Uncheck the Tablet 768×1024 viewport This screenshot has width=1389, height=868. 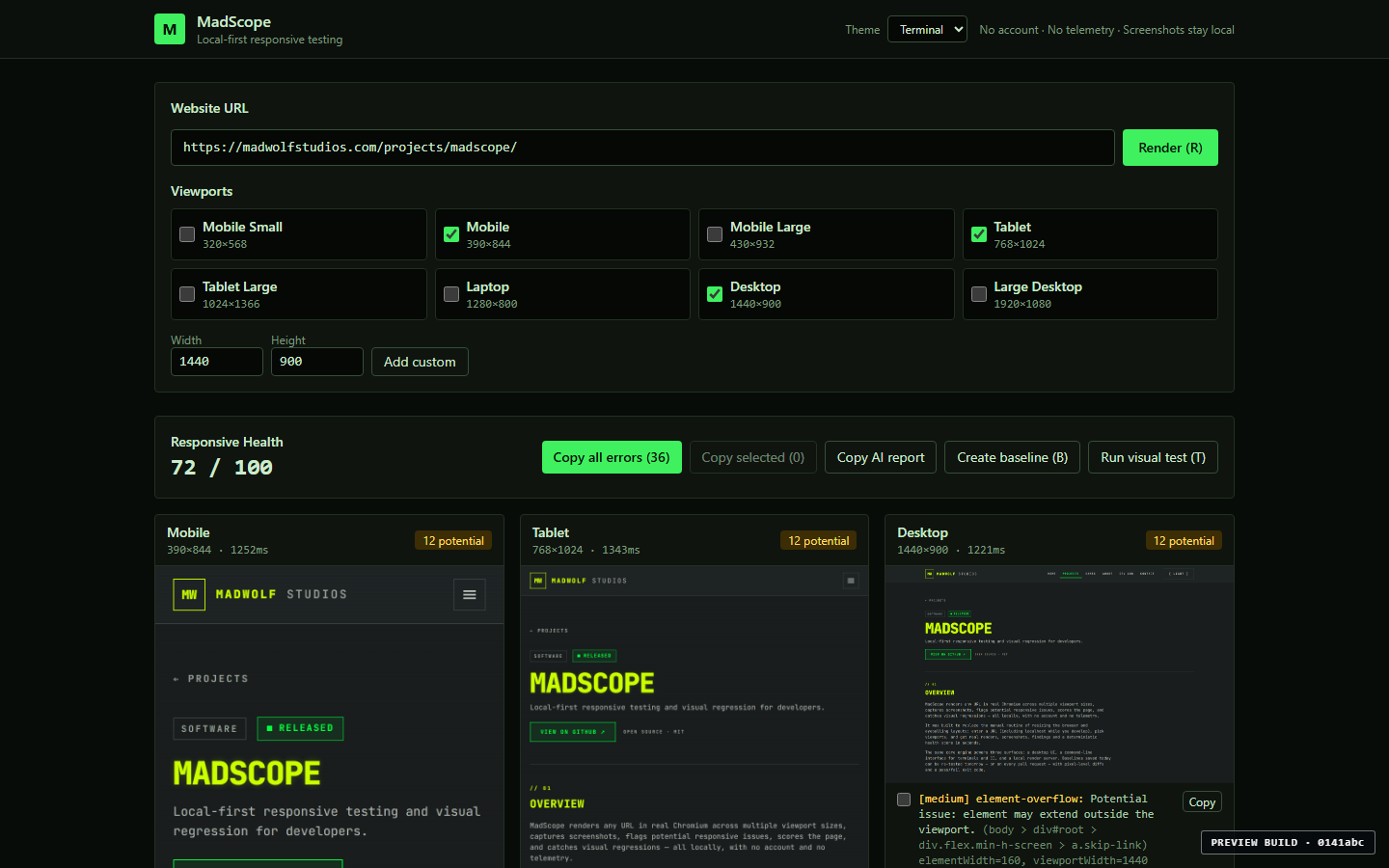(979, 234)
